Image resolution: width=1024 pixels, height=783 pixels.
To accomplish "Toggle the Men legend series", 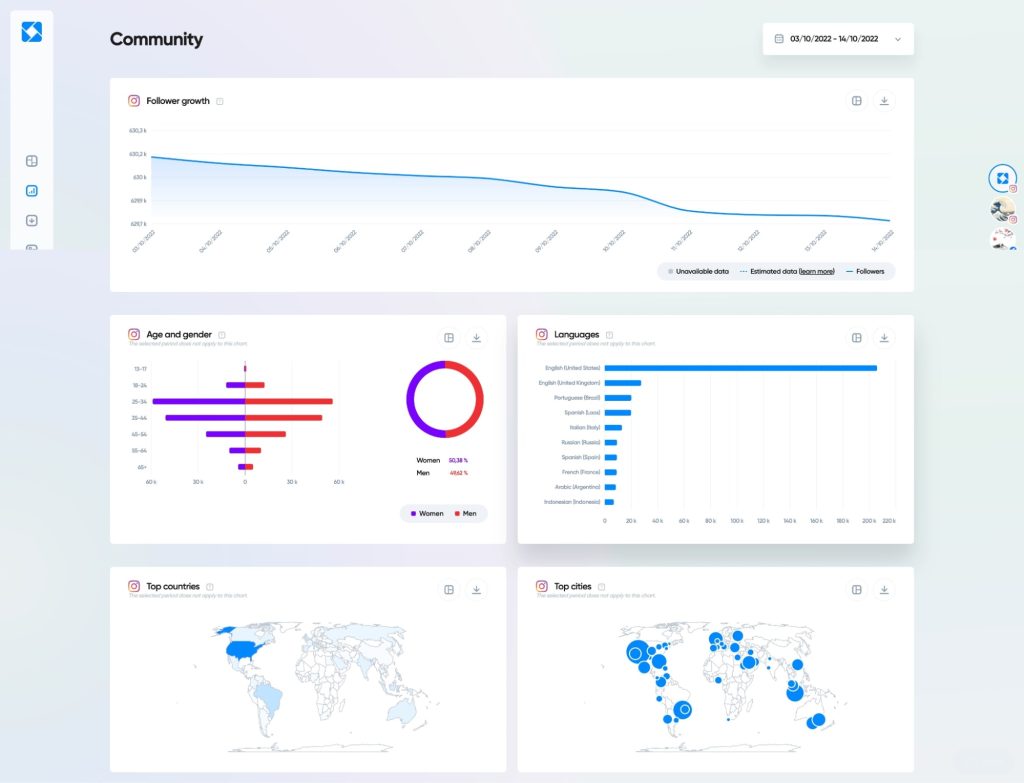I will pos(465,513).
